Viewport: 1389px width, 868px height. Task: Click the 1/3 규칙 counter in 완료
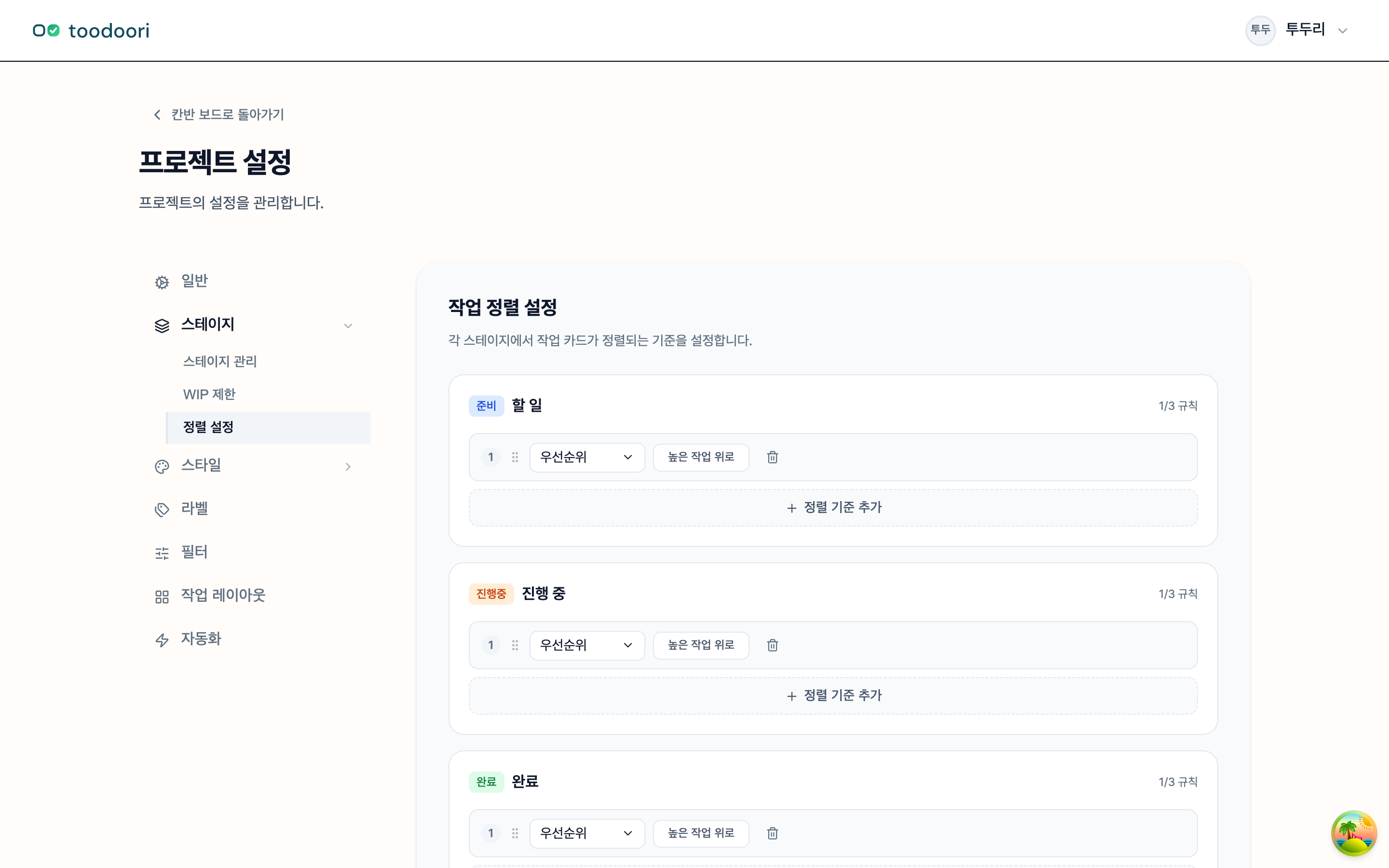(1178, 782)
